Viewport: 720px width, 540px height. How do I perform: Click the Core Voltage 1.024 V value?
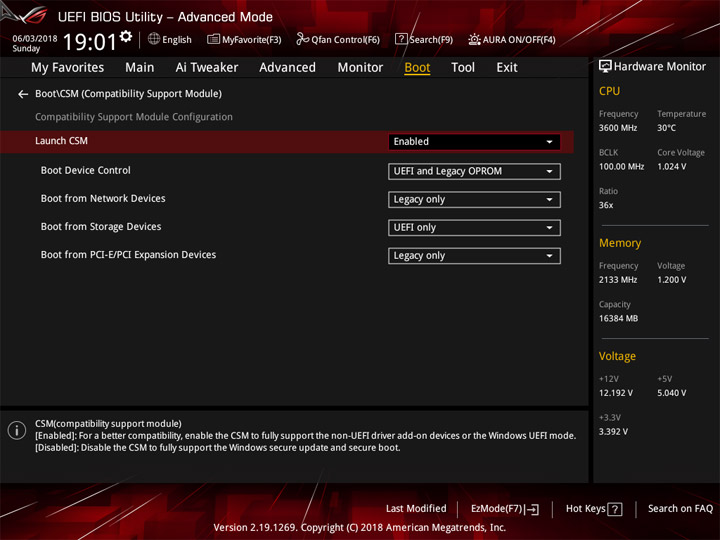coord(672,167)
